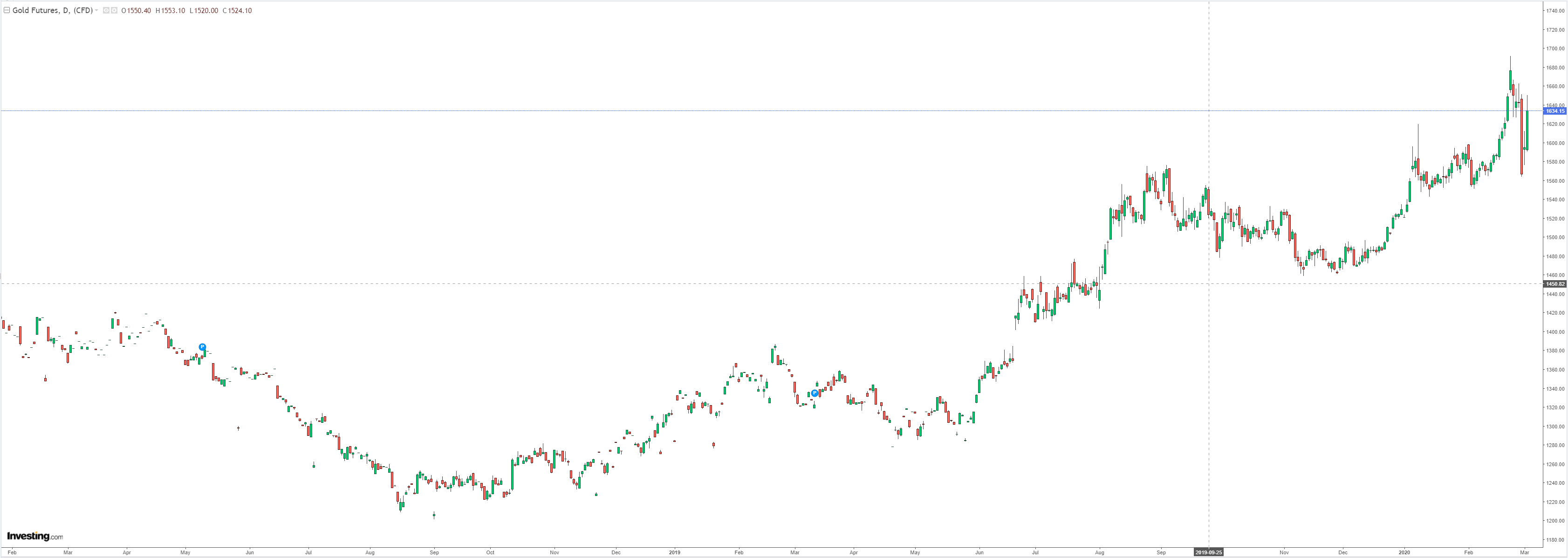Click the 1700.00 level on price scale
The image size is (1568, 558).
click(x=1556, y=49)
